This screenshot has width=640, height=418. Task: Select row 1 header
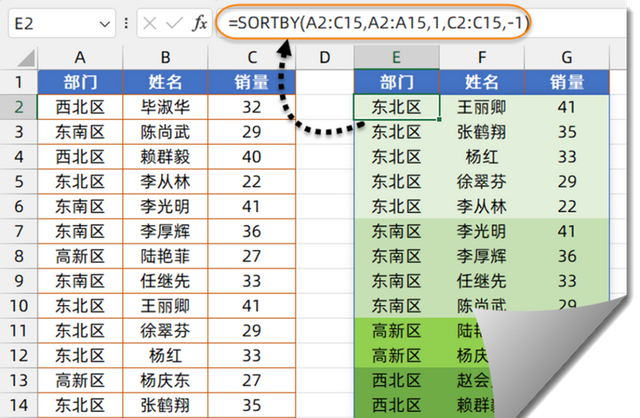click(19, 82)
